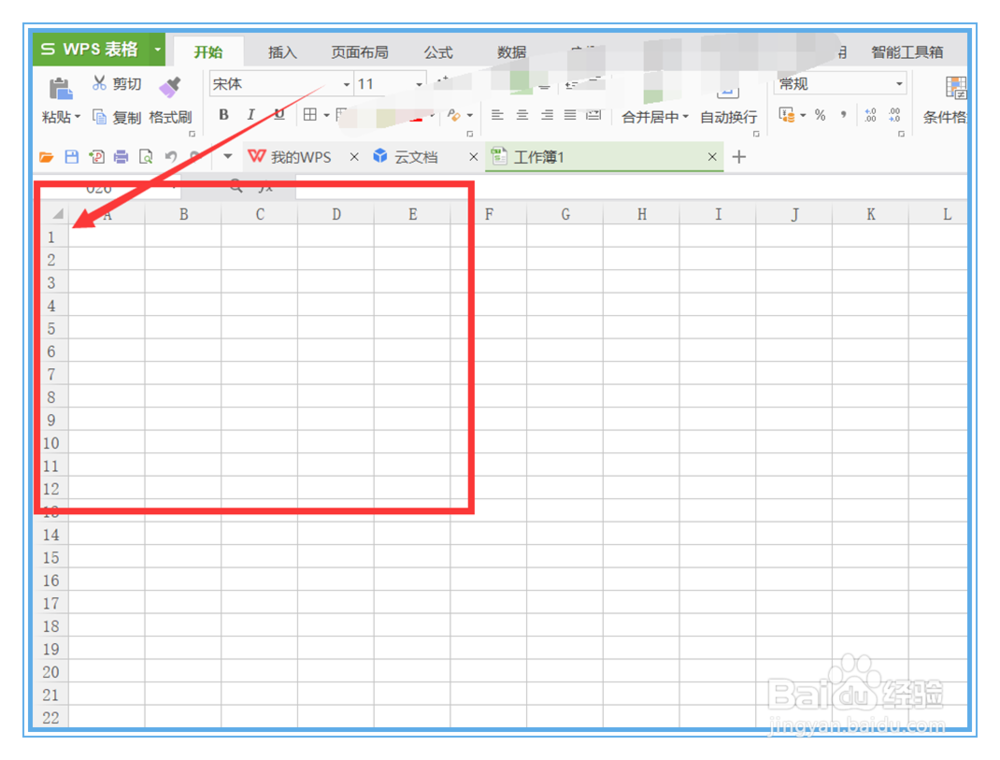Select row 16 header
The height and width of the screenshot is (760, 1000).
(x=51, y=581)
